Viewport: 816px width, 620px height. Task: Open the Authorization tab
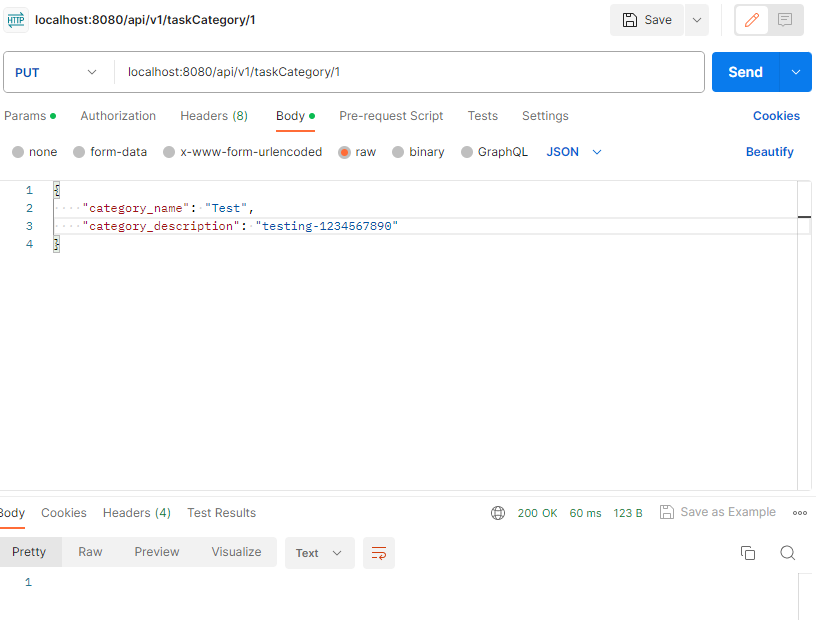tap(118, 116)
